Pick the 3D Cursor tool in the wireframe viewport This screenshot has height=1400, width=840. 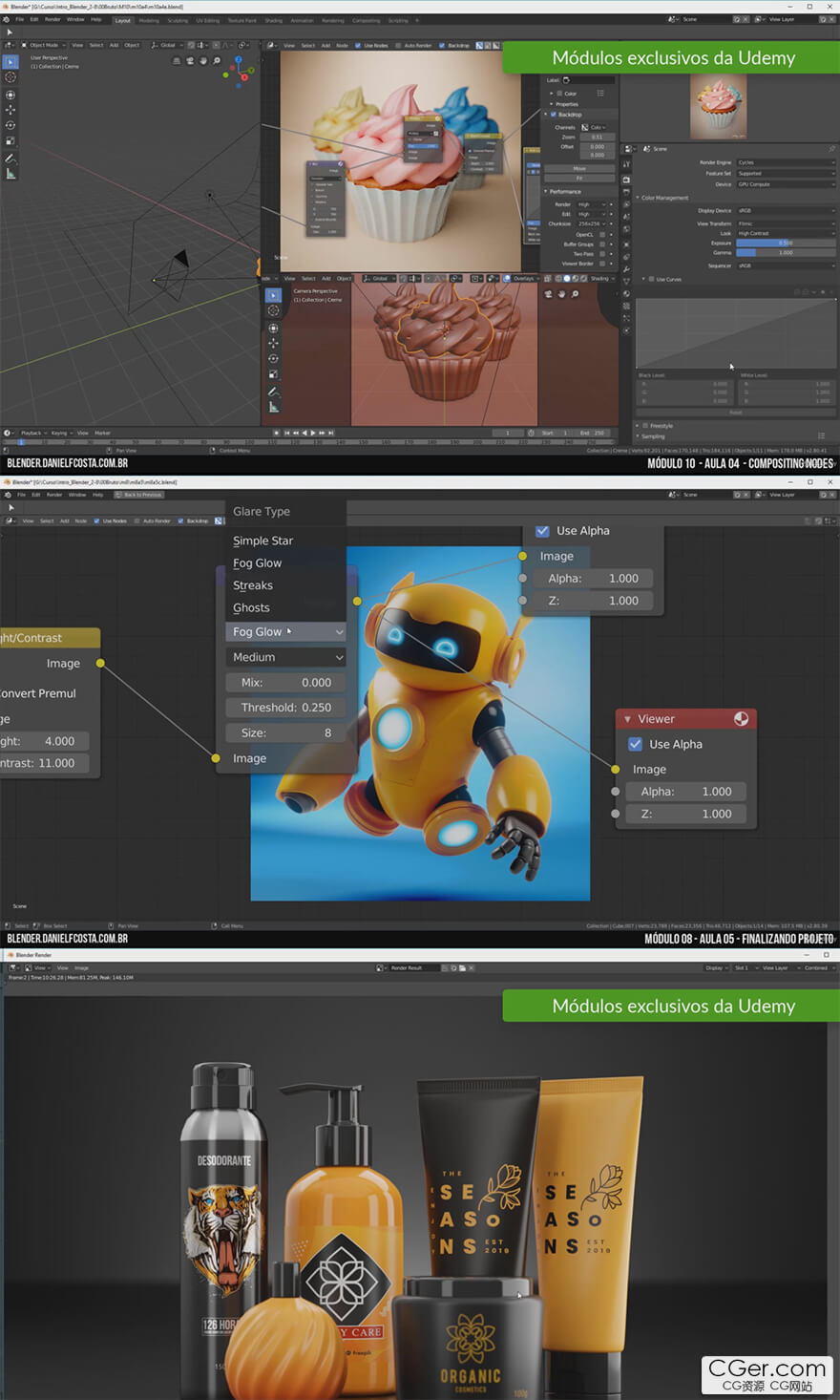[x=10, y=77]
